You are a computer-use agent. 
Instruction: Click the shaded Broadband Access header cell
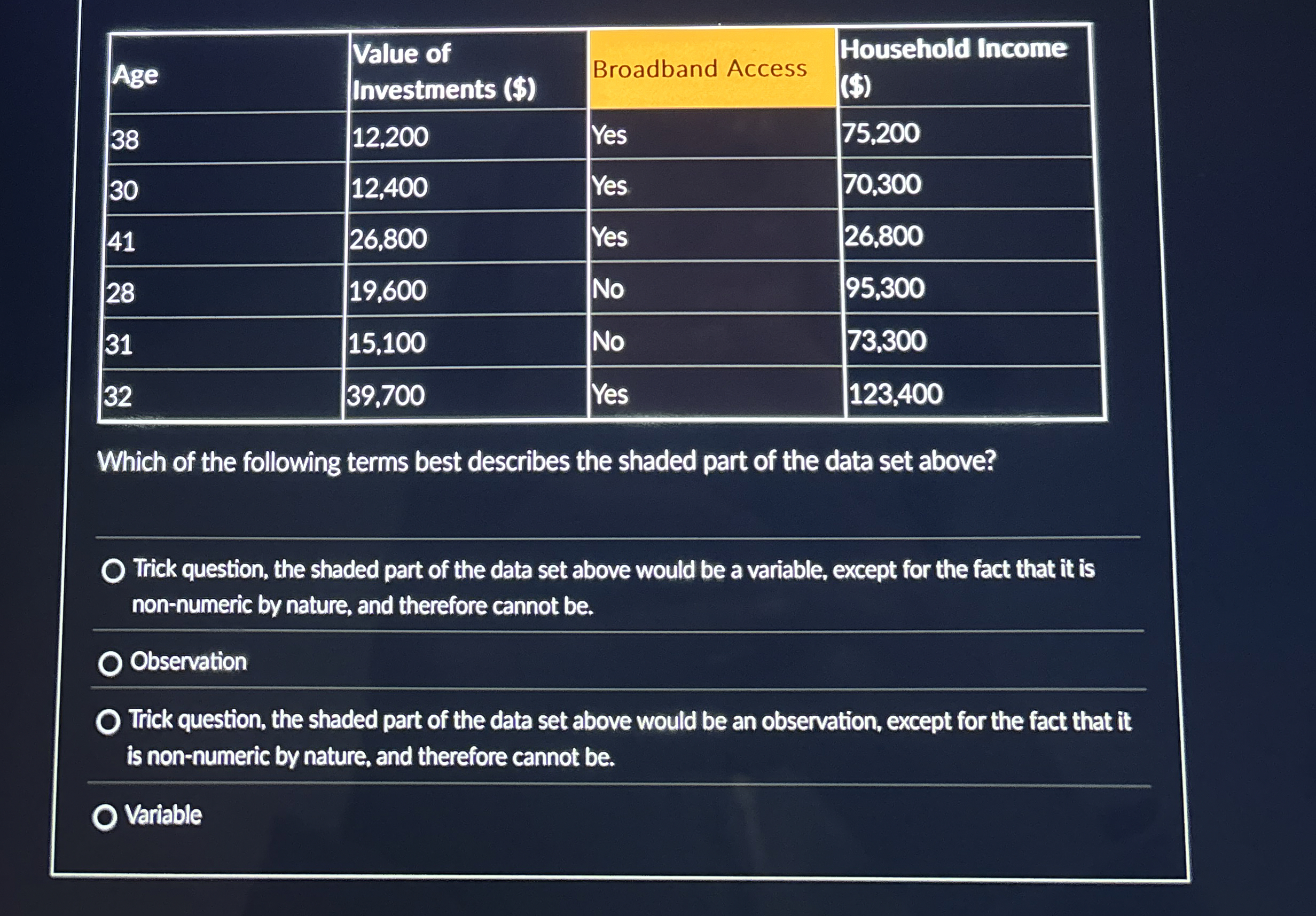pyautogui.click(x=712, y=68)
